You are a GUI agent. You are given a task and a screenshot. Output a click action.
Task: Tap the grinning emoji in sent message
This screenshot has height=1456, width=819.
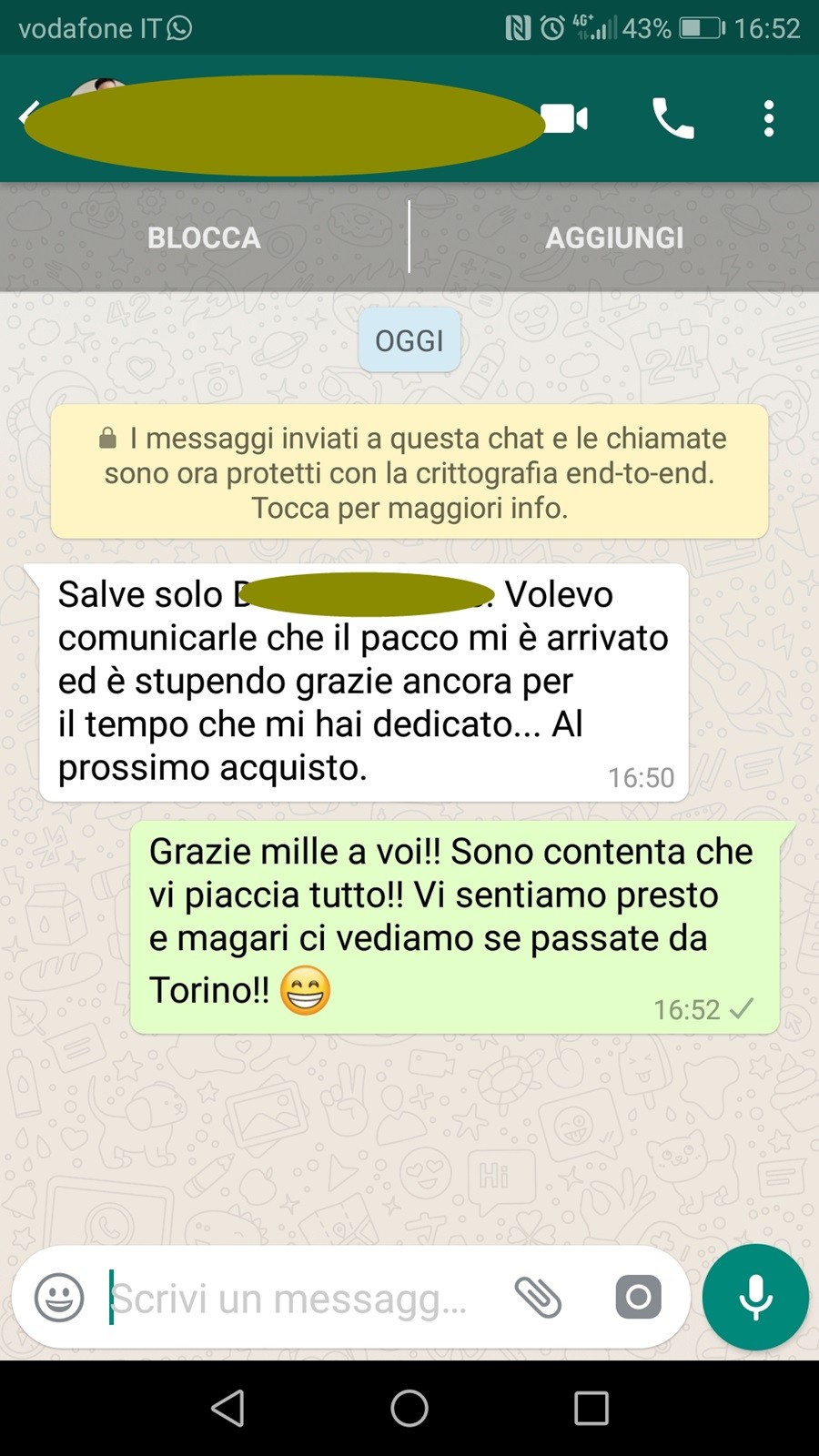click(x=305, y=990)
